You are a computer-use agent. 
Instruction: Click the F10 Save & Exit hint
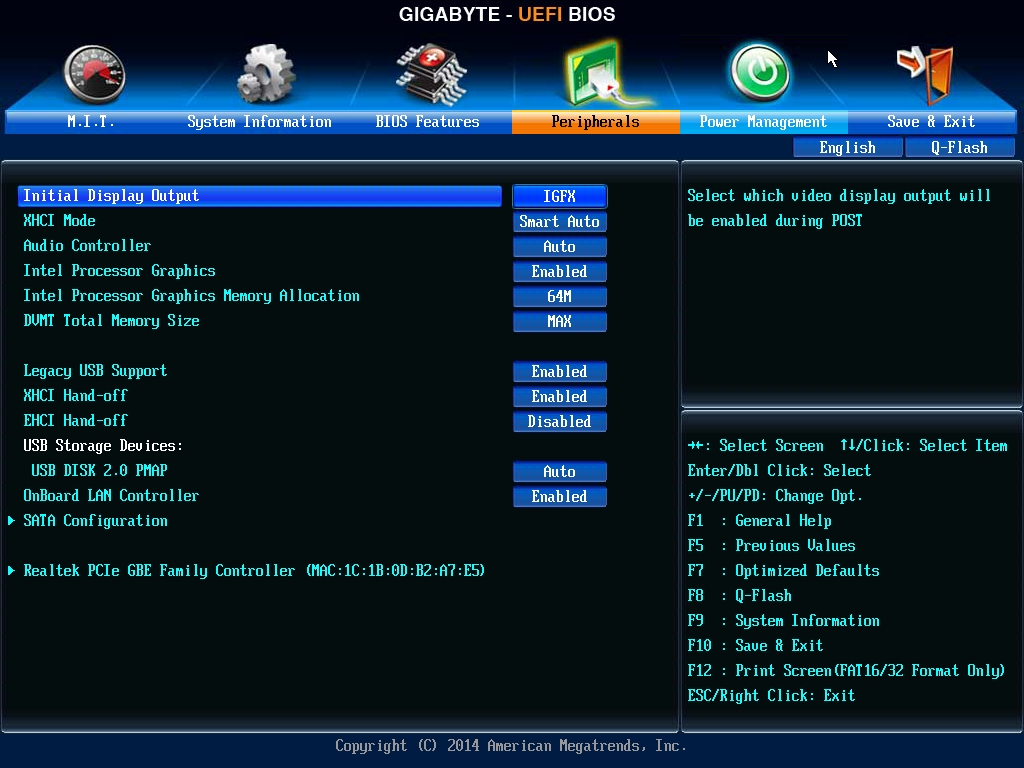(x=755, y=645)
